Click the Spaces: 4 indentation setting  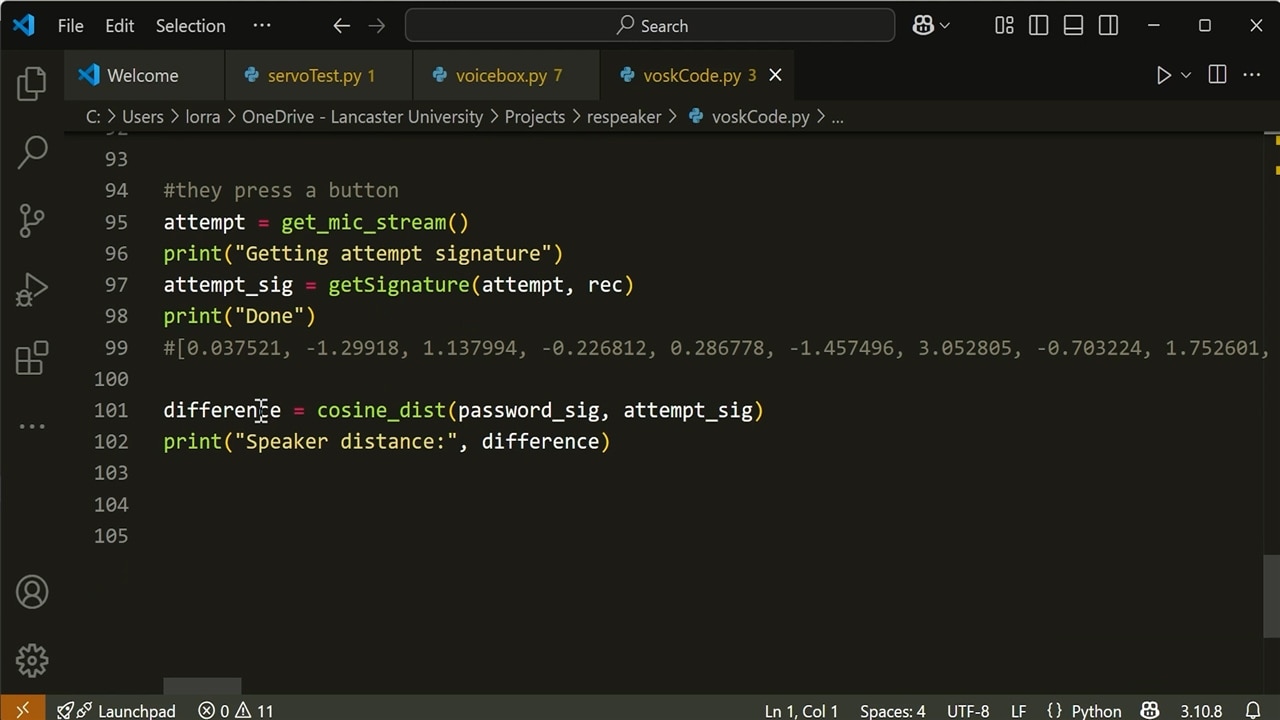point(892,711)
